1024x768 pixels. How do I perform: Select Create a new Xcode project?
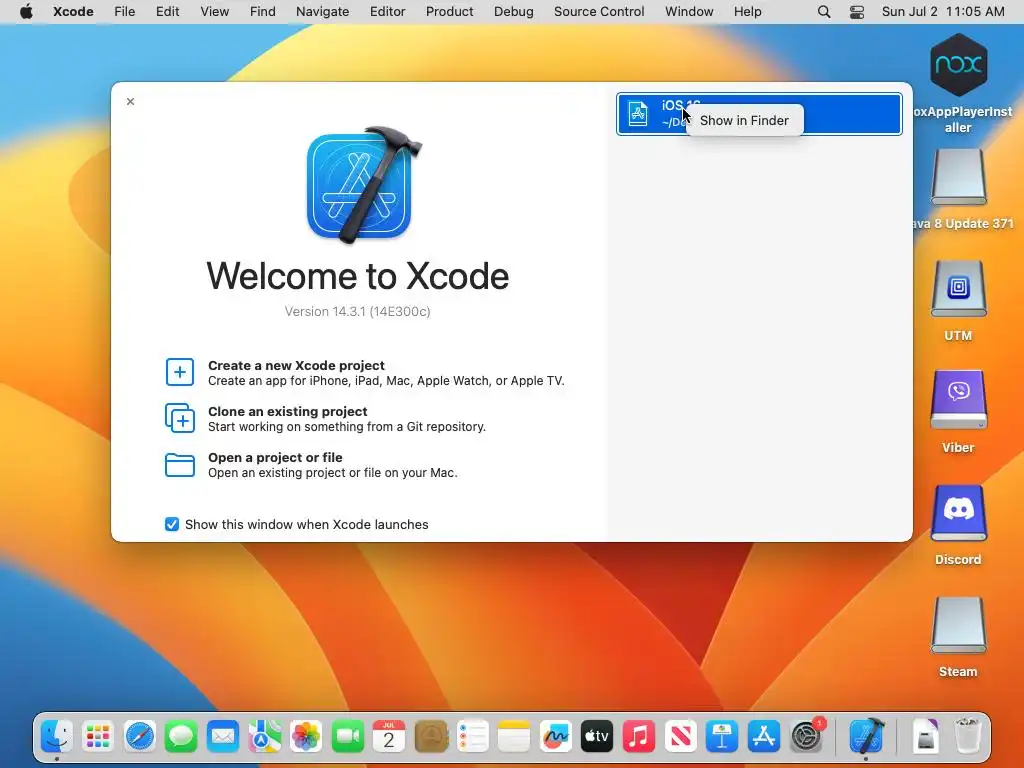365,372
